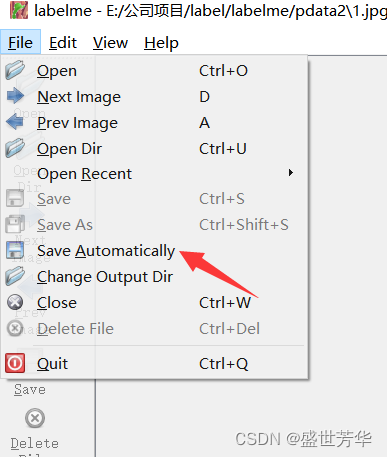The width and height of the screenshot is (387, 457).
Task: Click the blue Prev Image arrow icon
Action: click(15, 122)
